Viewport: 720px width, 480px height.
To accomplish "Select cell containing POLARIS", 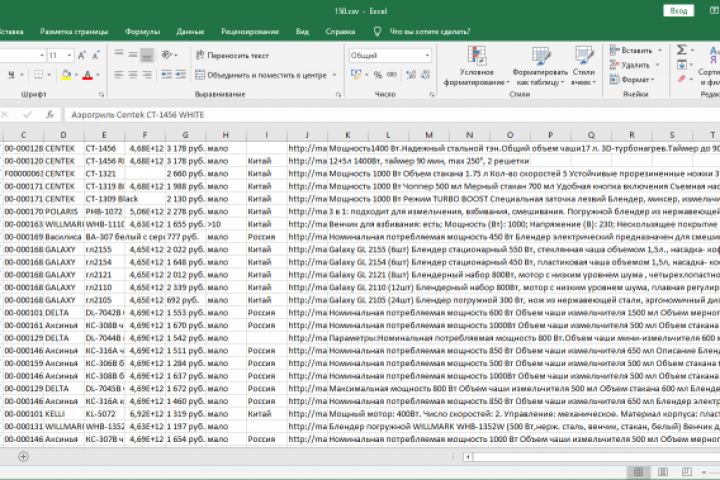I will click(x=64, y=211).
